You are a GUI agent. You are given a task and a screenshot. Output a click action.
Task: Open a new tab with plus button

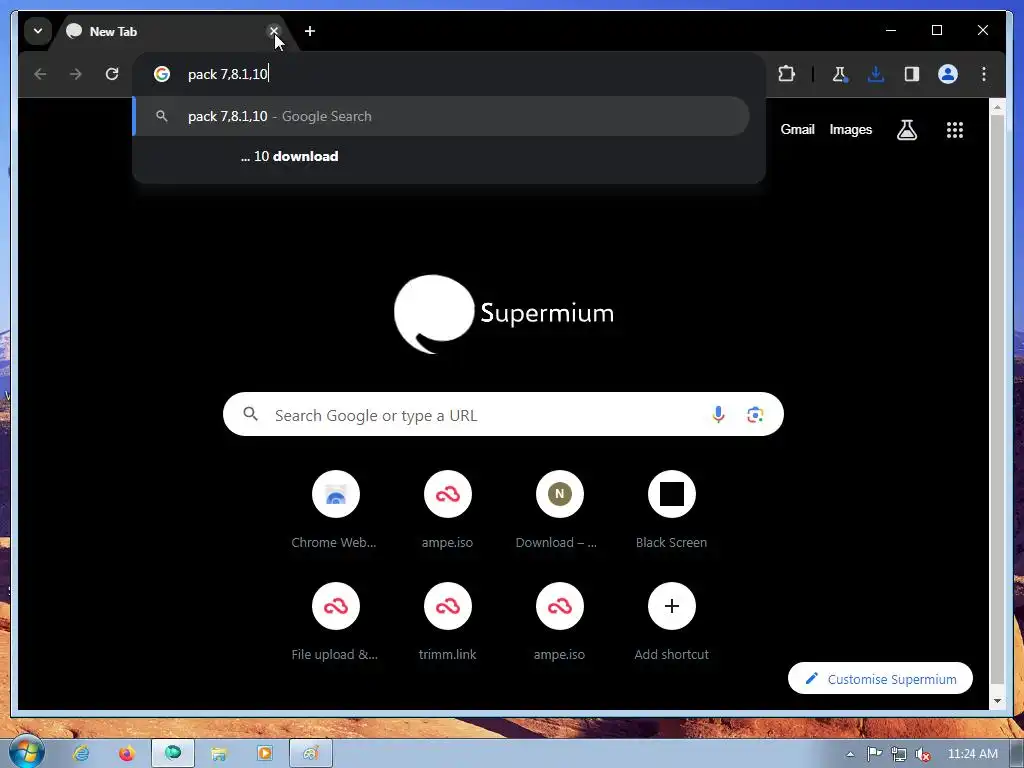tap(310, 31)
